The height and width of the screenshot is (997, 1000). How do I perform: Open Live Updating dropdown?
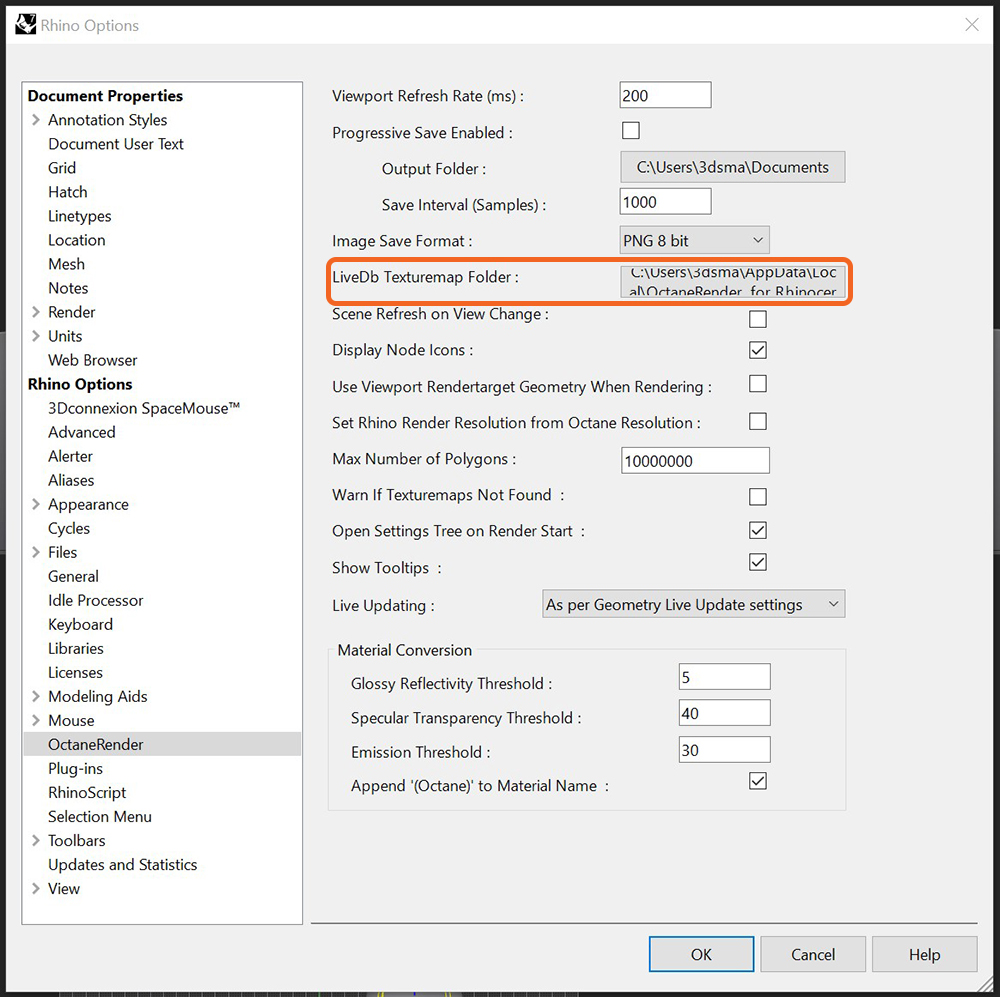coord(693,604)
